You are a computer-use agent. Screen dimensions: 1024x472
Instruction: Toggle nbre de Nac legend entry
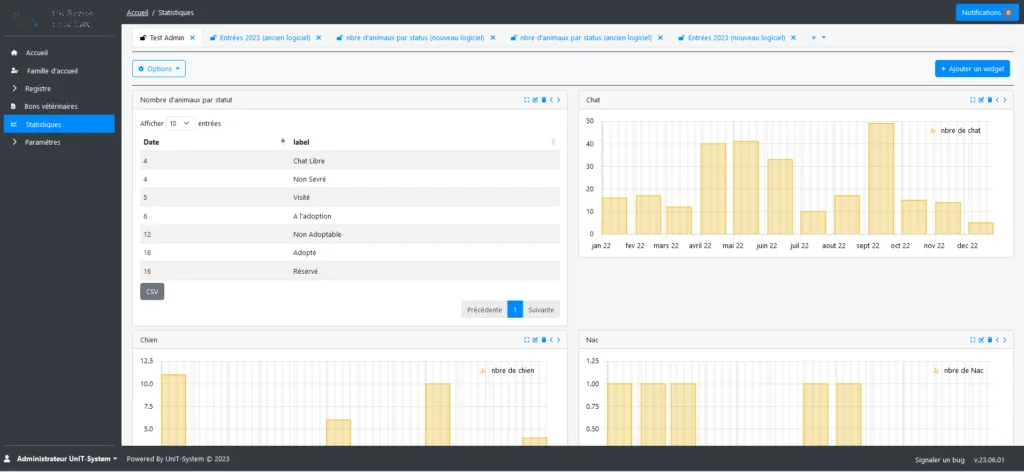[958, 370]
